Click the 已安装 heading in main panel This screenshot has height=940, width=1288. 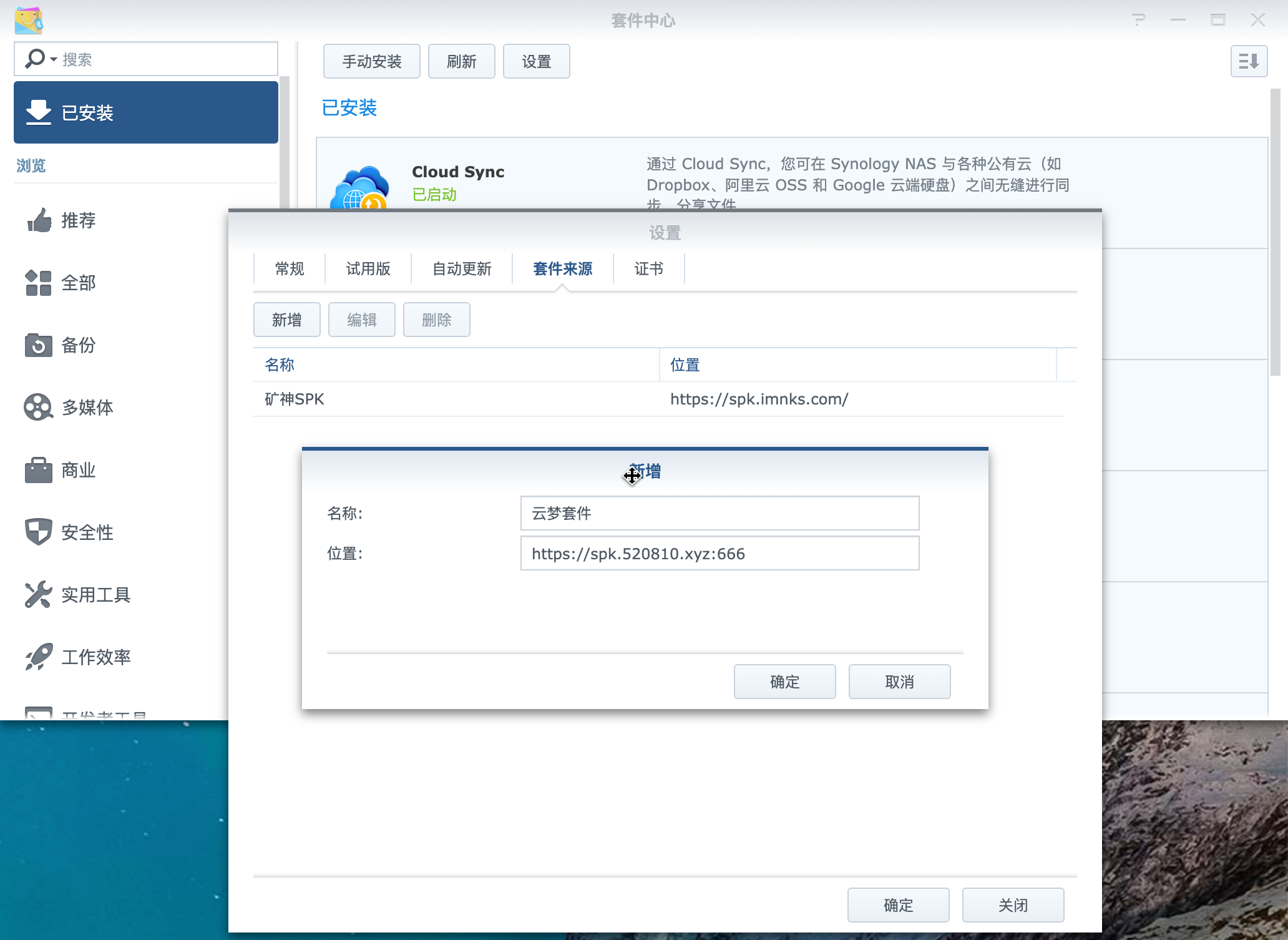pyautogui.click(x=349, y=108)
